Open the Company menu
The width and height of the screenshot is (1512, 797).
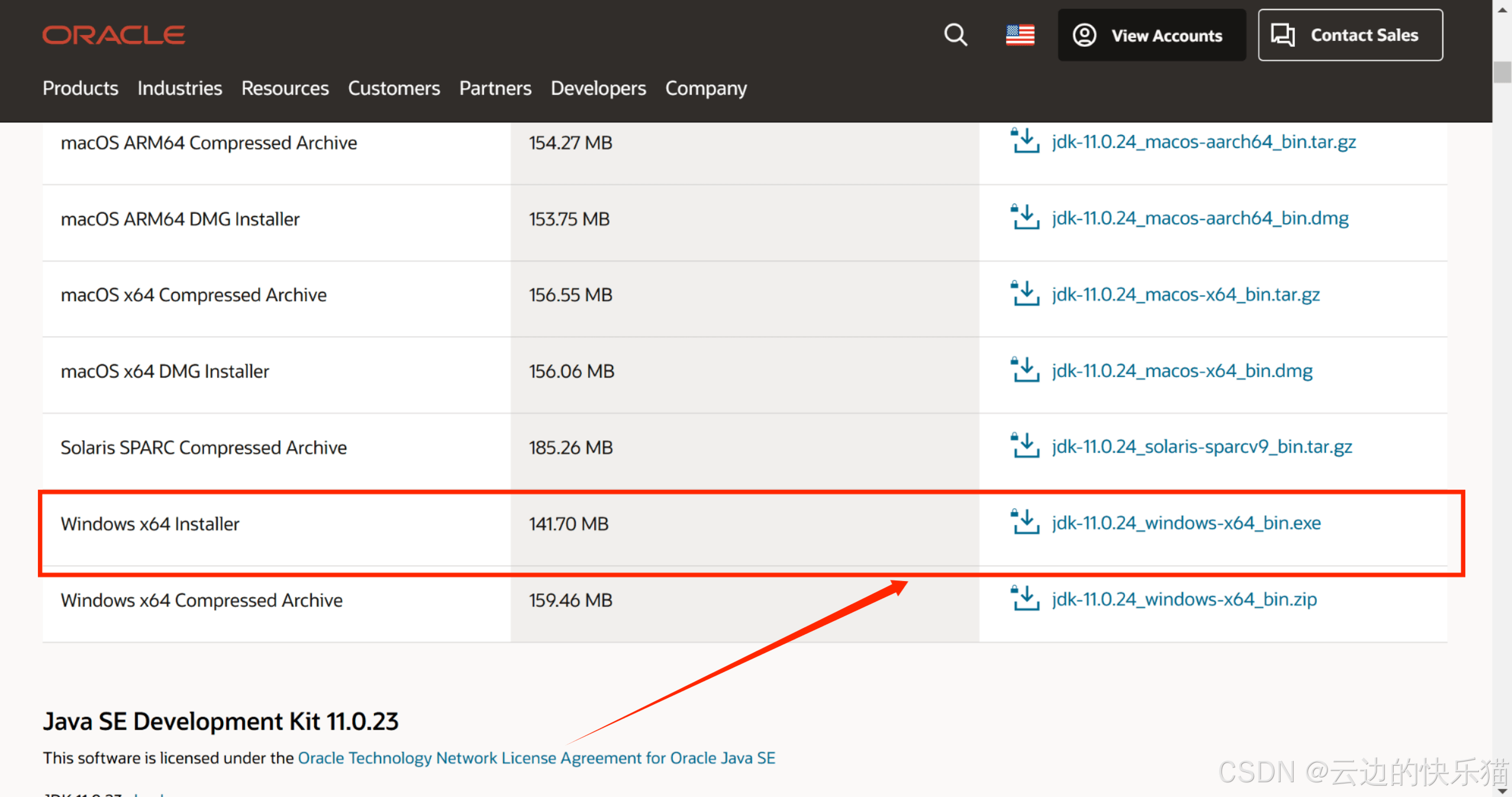click(x=705, y=88)
